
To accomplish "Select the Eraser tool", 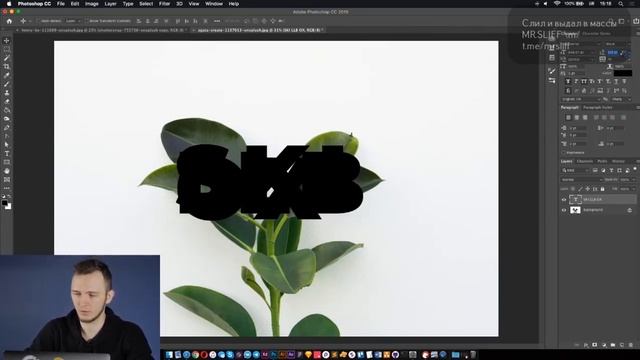I will (7, 102).
